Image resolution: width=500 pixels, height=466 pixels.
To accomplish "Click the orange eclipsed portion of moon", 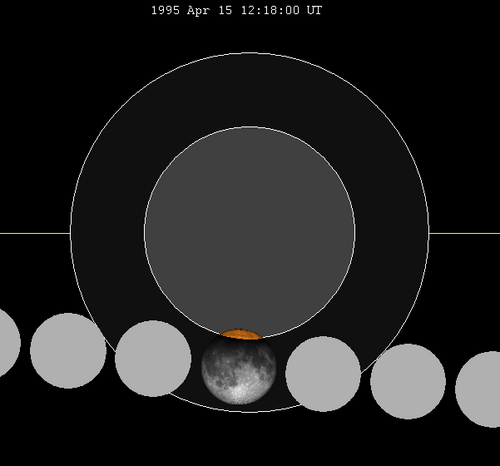I will [241, 334].
